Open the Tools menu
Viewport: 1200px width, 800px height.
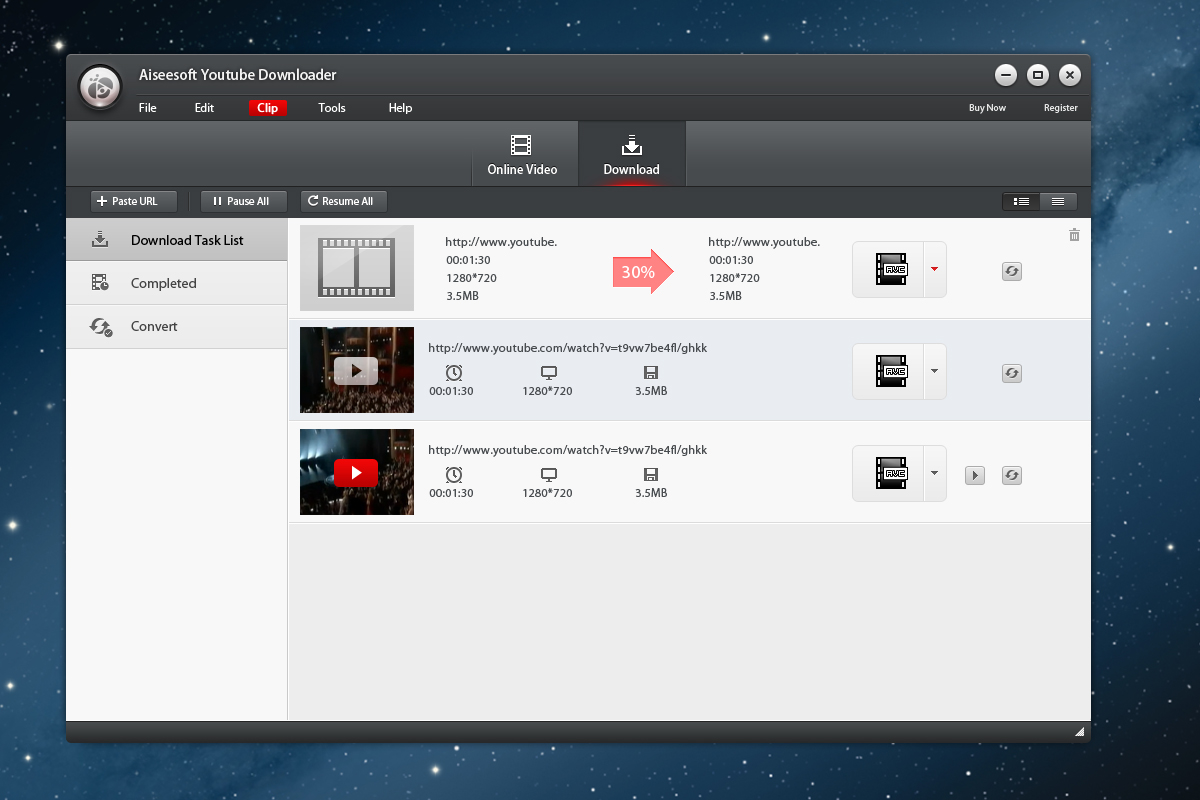pyautogui.click(x=331, y=107)
